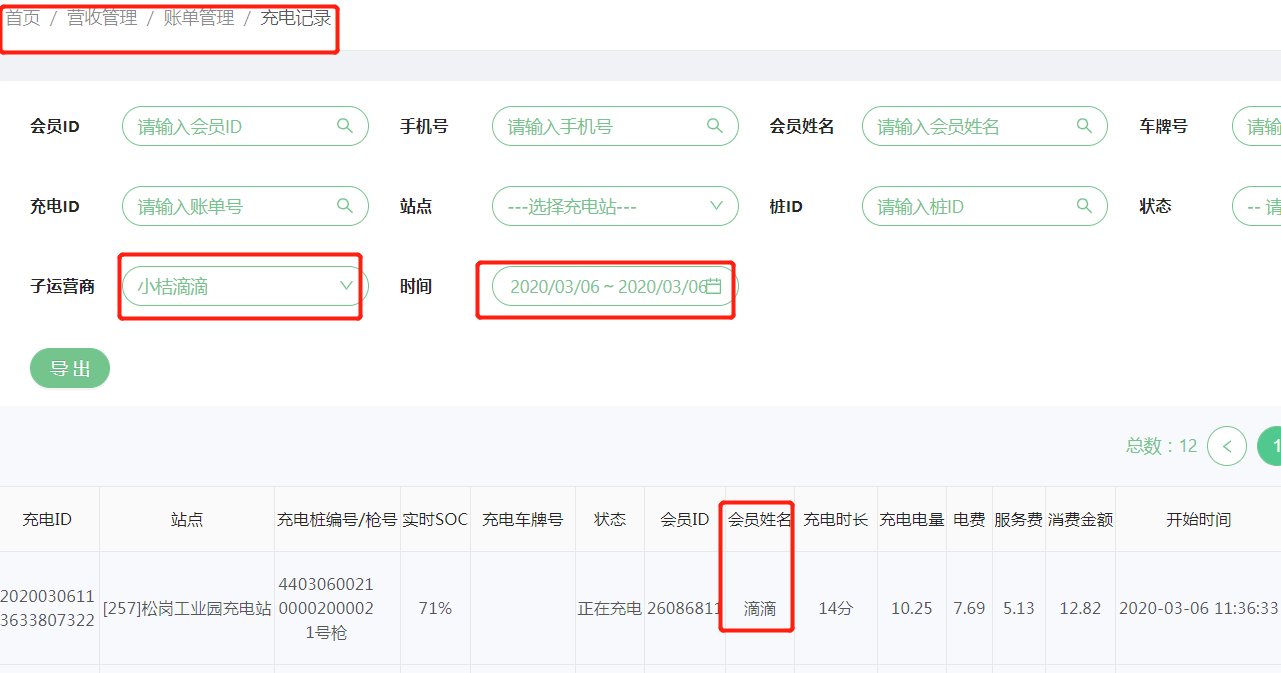Click search icon in 会员姓名 field

[x=1084, y=126]
